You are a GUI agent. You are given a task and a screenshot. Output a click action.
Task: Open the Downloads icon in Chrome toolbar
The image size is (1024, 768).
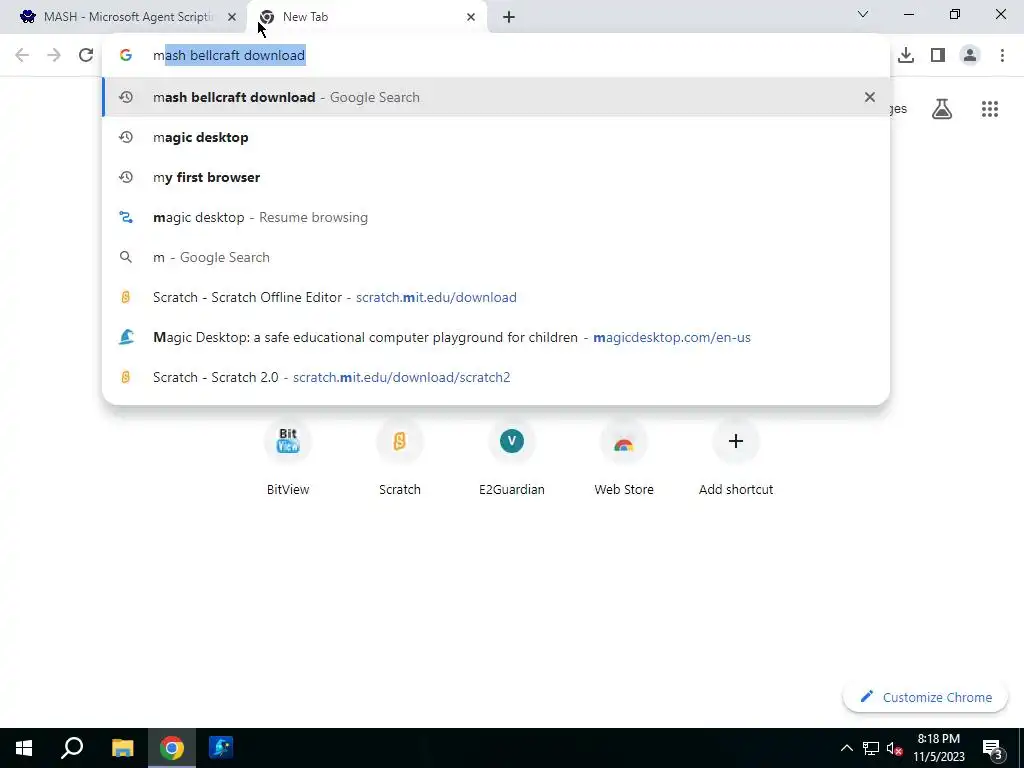click(x=906, y=55)
